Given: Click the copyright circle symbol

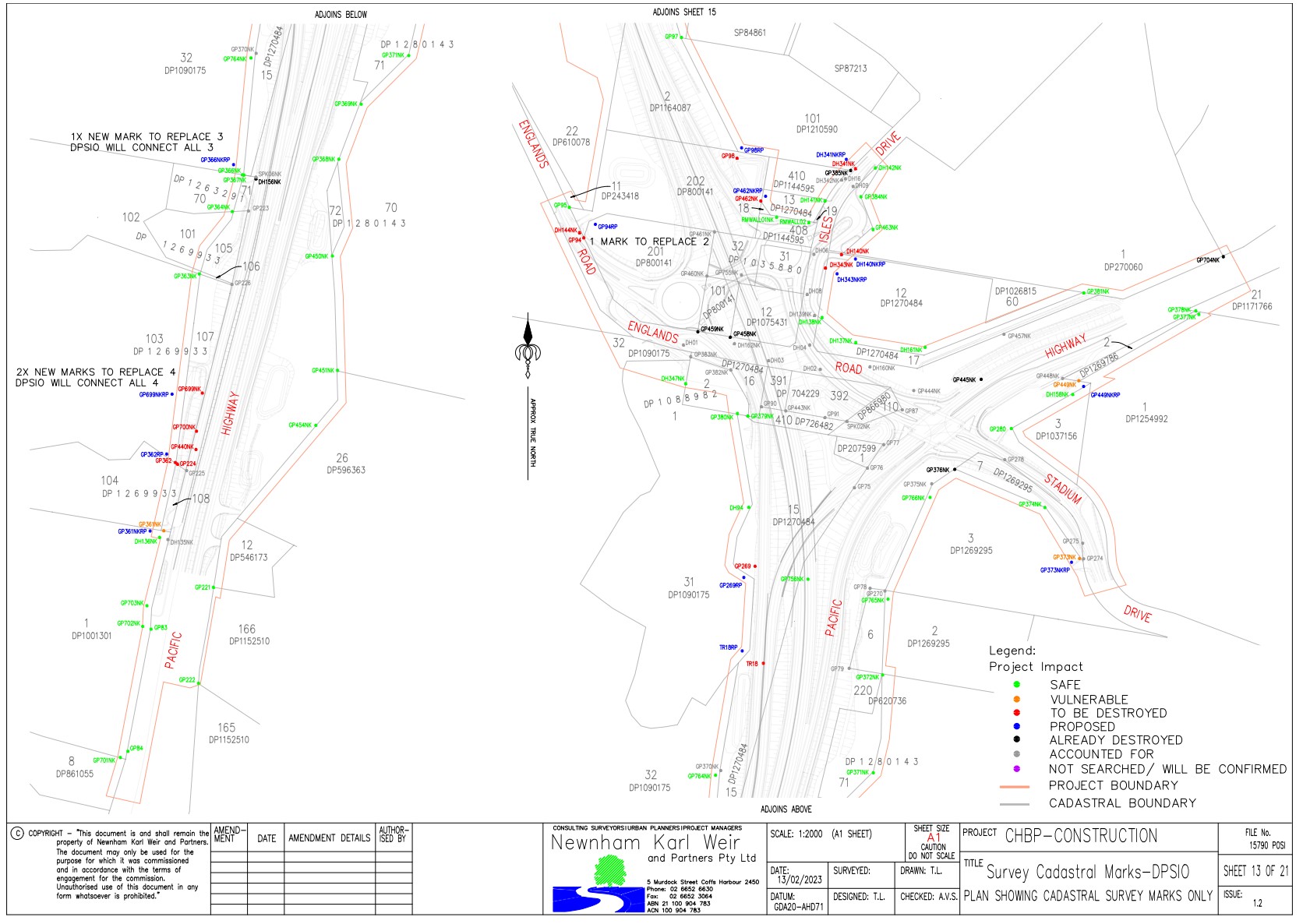Looking at the screenshot, I should pos(17,834).
